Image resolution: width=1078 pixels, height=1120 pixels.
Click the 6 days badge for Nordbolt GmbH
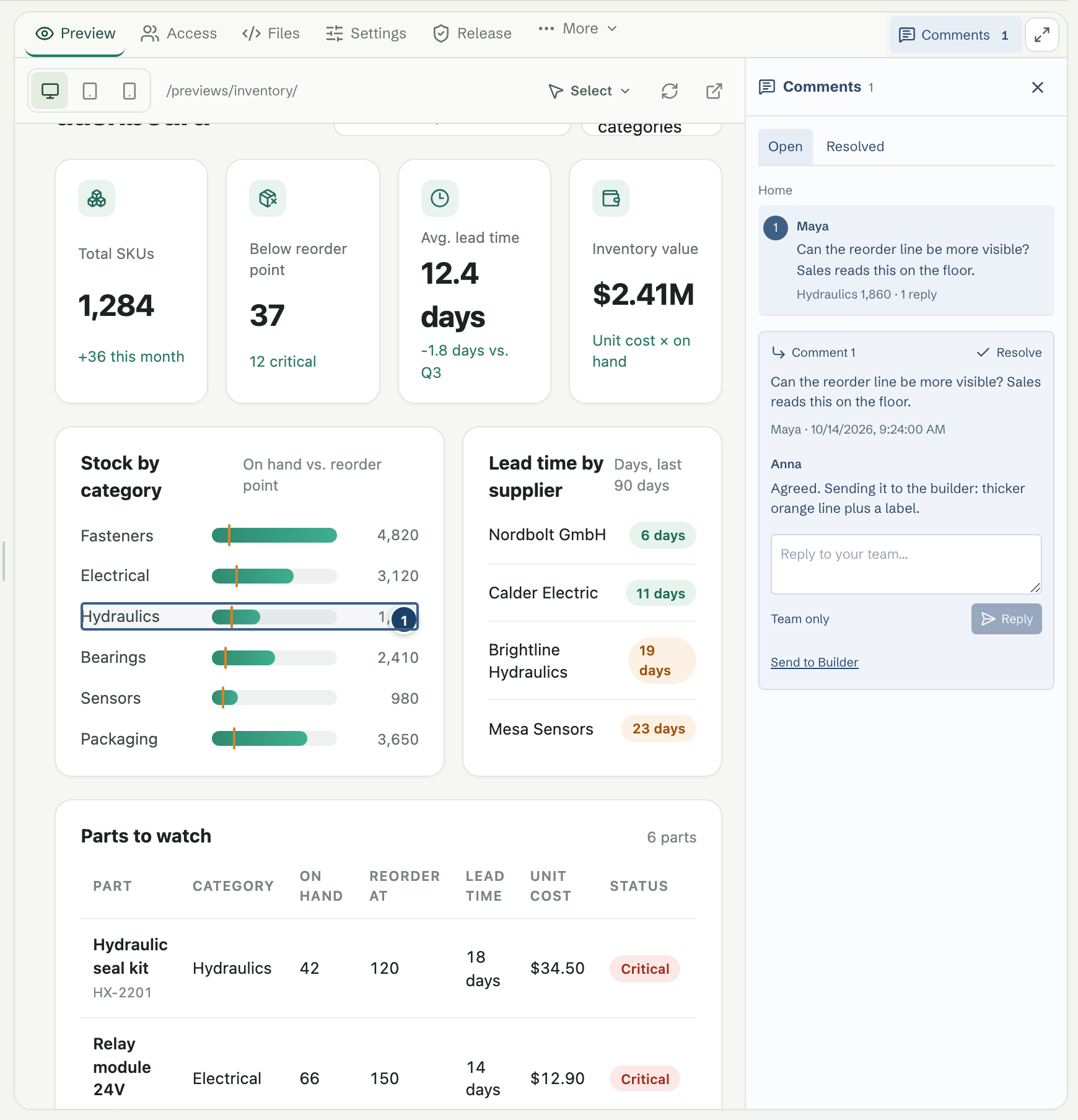click(x=663, y=535)
